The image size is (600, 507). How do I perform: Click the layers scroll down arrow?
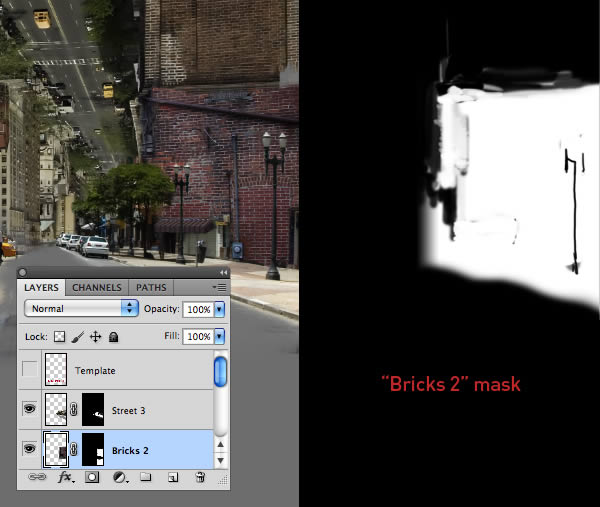[220, 460]
